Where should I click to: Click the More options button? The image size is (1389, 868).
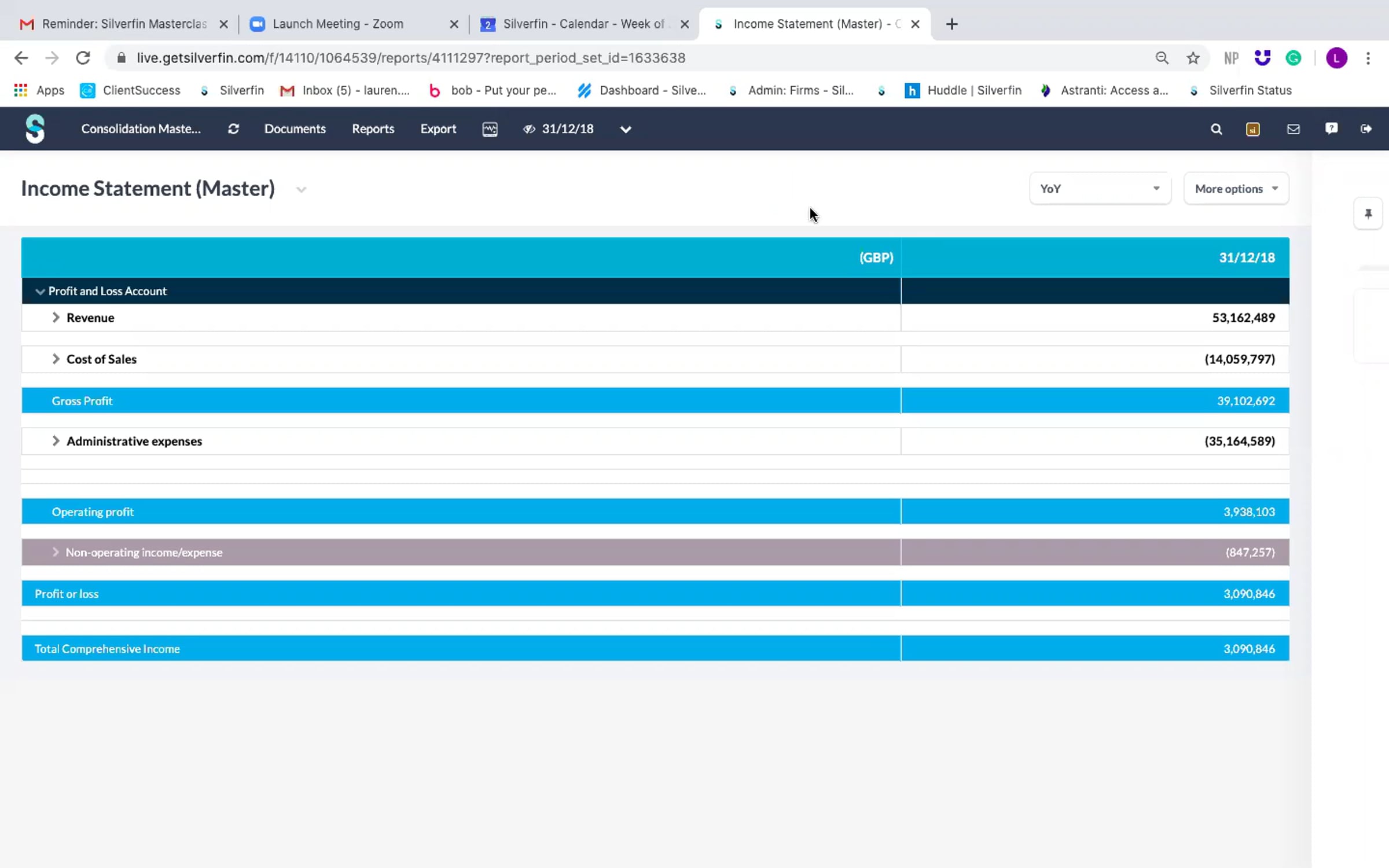click(x=1236, y=189)
